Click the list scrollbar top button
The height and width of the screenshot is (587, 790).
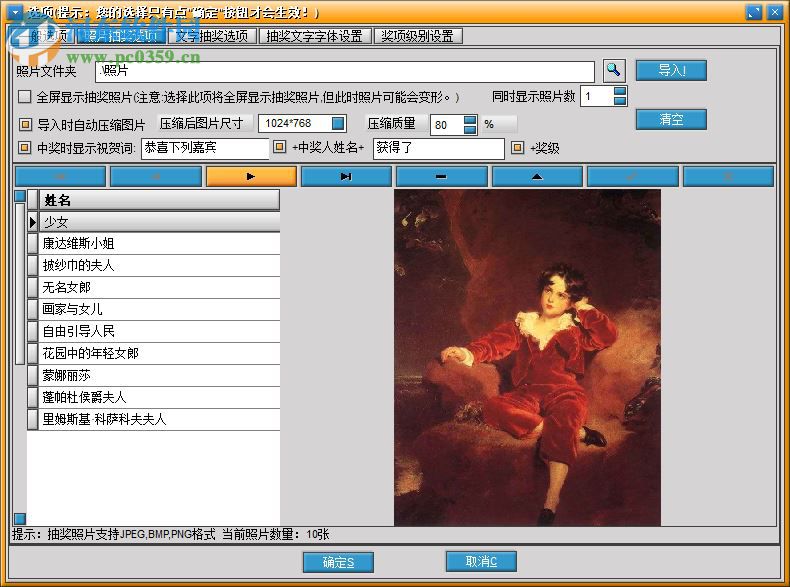coord(20,195)
